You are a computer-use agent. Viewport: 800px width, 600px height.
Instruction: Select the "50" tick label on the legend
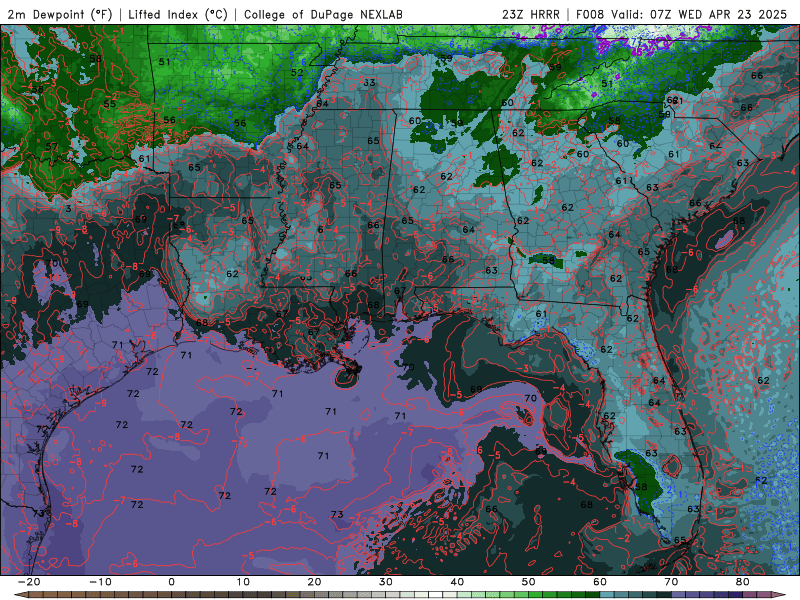pyautogui.click(x=529, y=582)
